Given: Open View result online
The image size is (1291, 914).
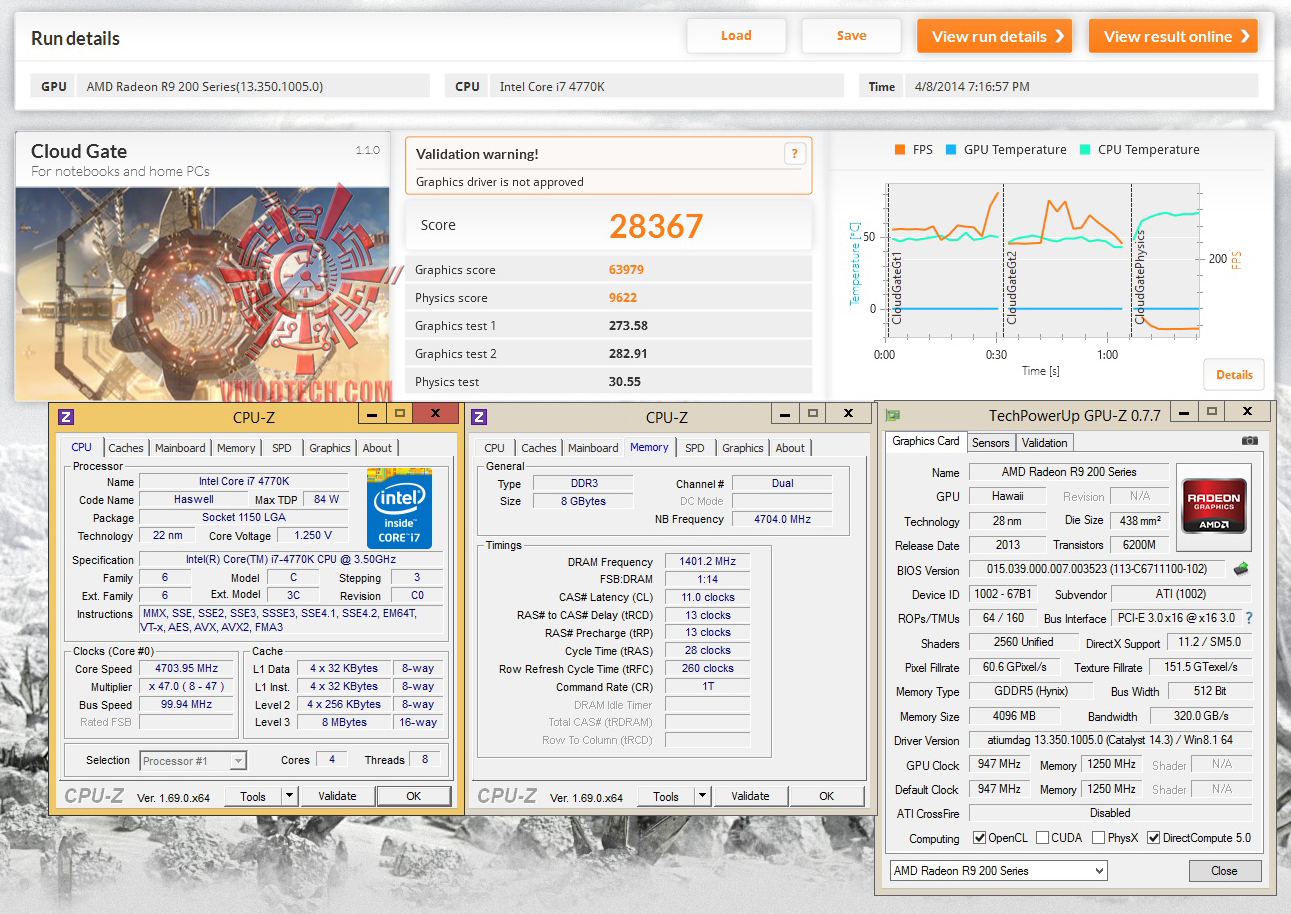Looking at the screenshot, I should coord(1173,36).
